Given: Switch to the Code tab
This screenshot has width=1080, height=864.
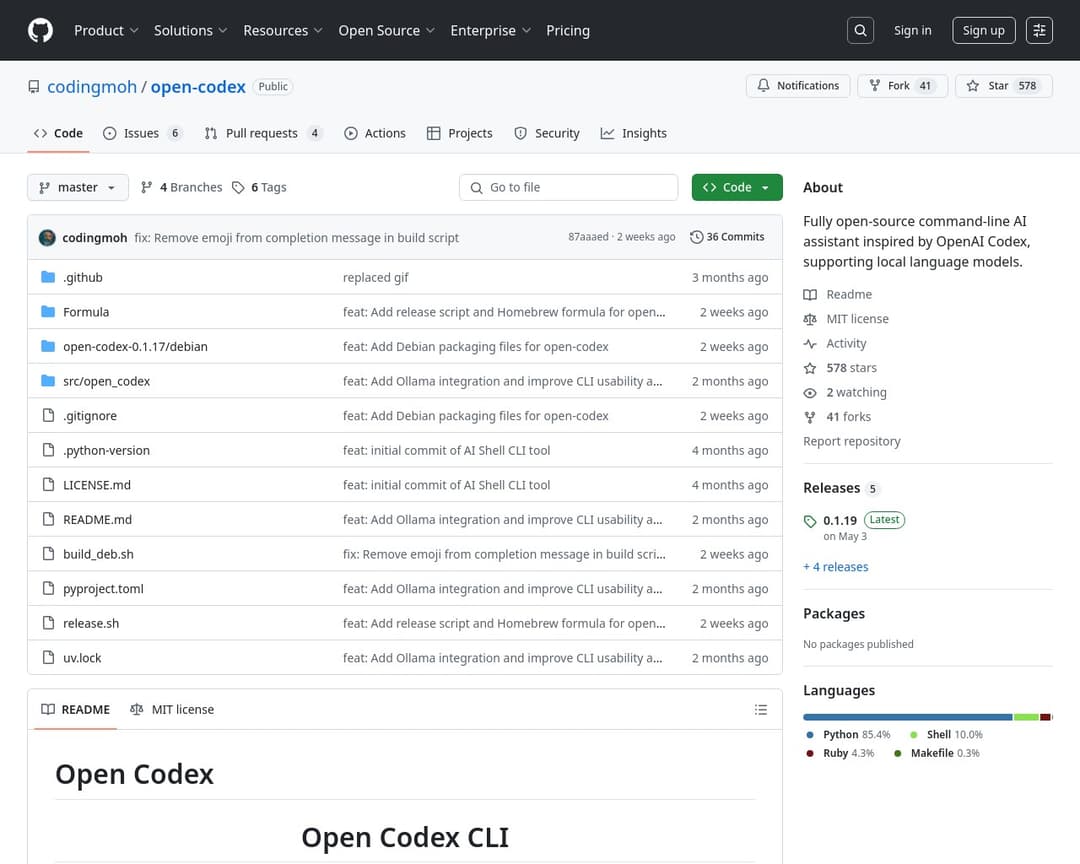Looking at the screenshot, I should point(59,133).
